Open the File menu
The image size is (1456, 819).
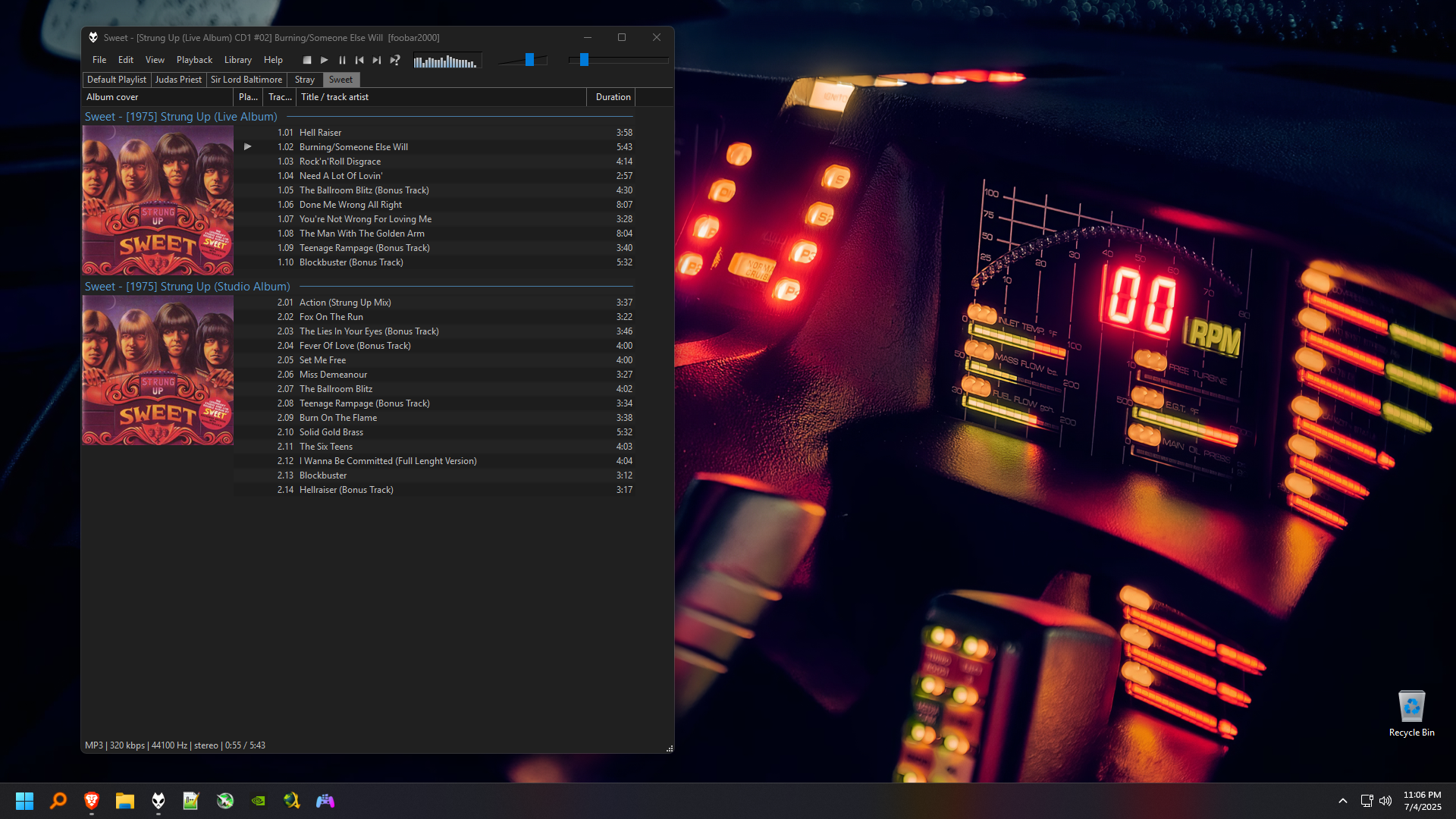[x=99, y=60]
